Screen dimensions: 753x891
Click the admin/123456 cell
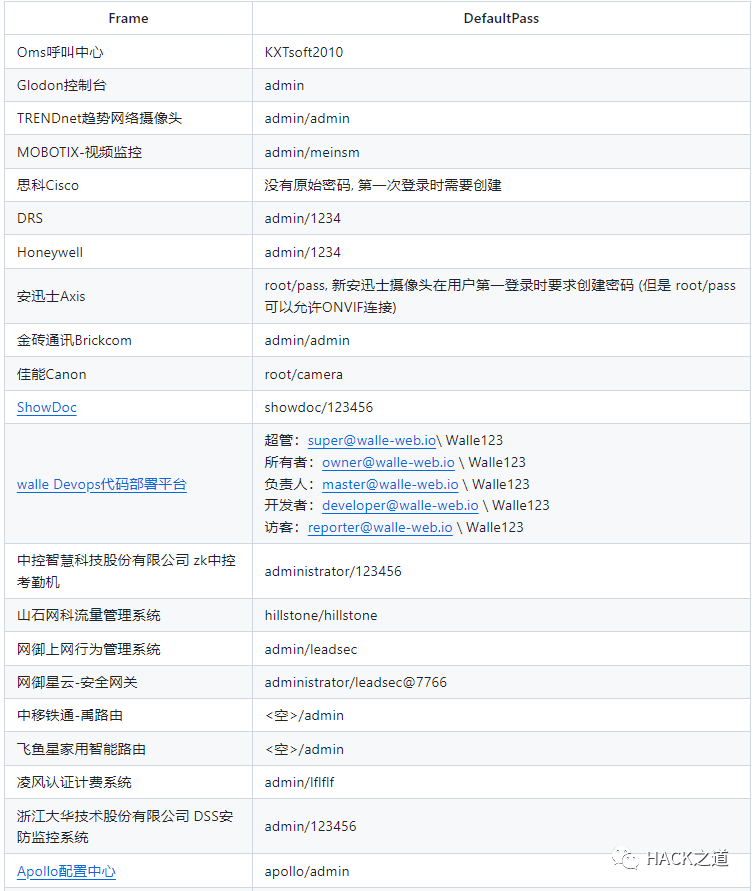(x=501, y=826)
